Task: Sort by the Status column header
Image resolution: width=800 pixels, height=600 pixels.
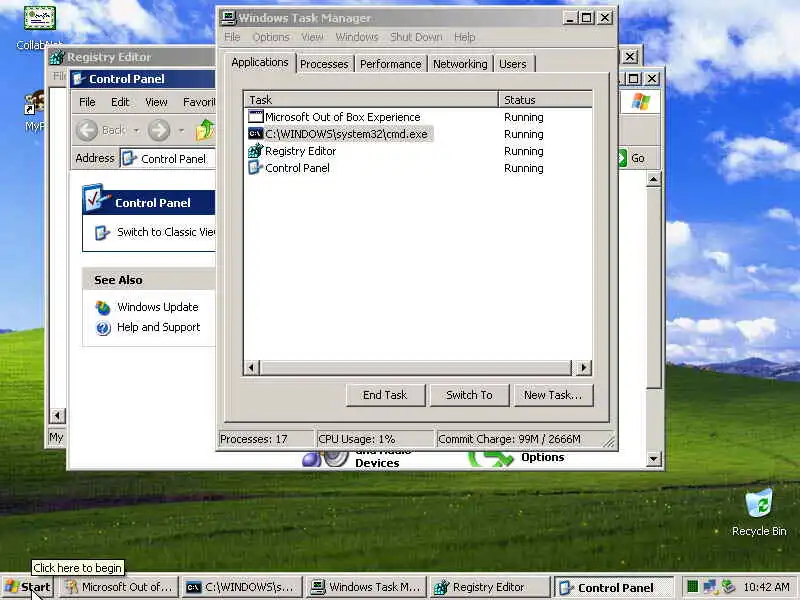Action: (x=545, y=100)
